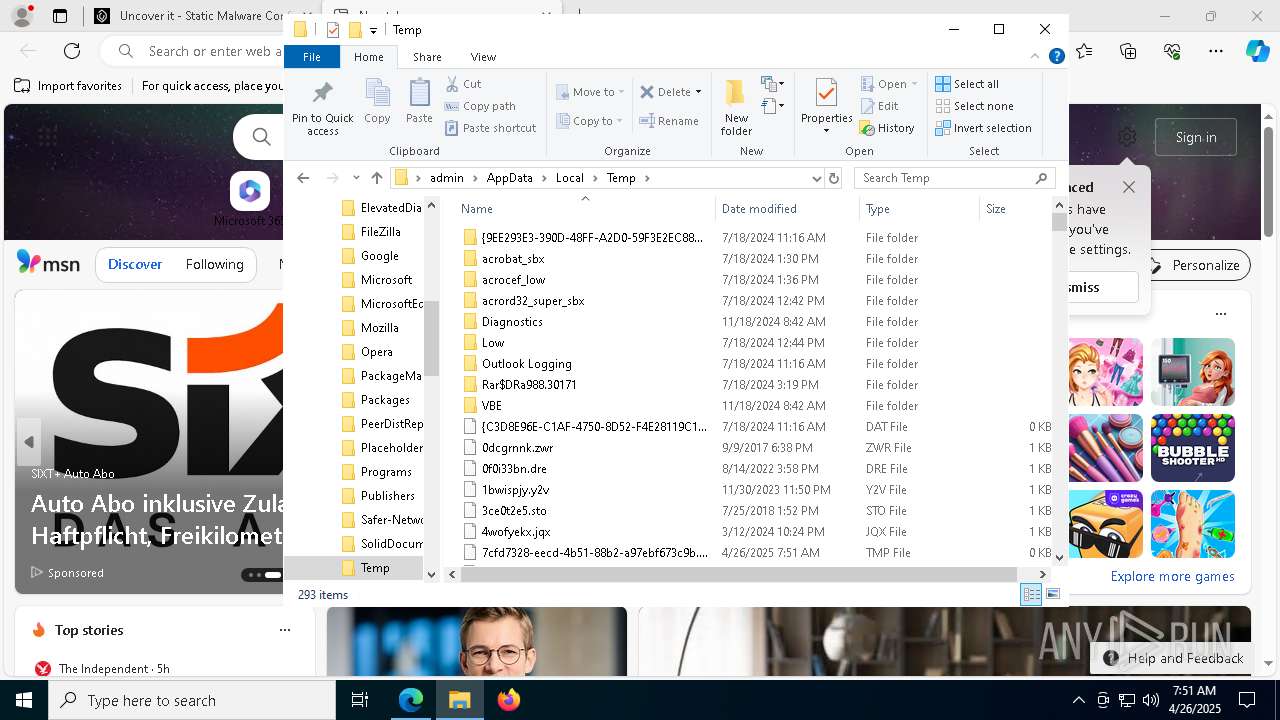Open file History
1280x720 pixels.
(x=887, y=128)
